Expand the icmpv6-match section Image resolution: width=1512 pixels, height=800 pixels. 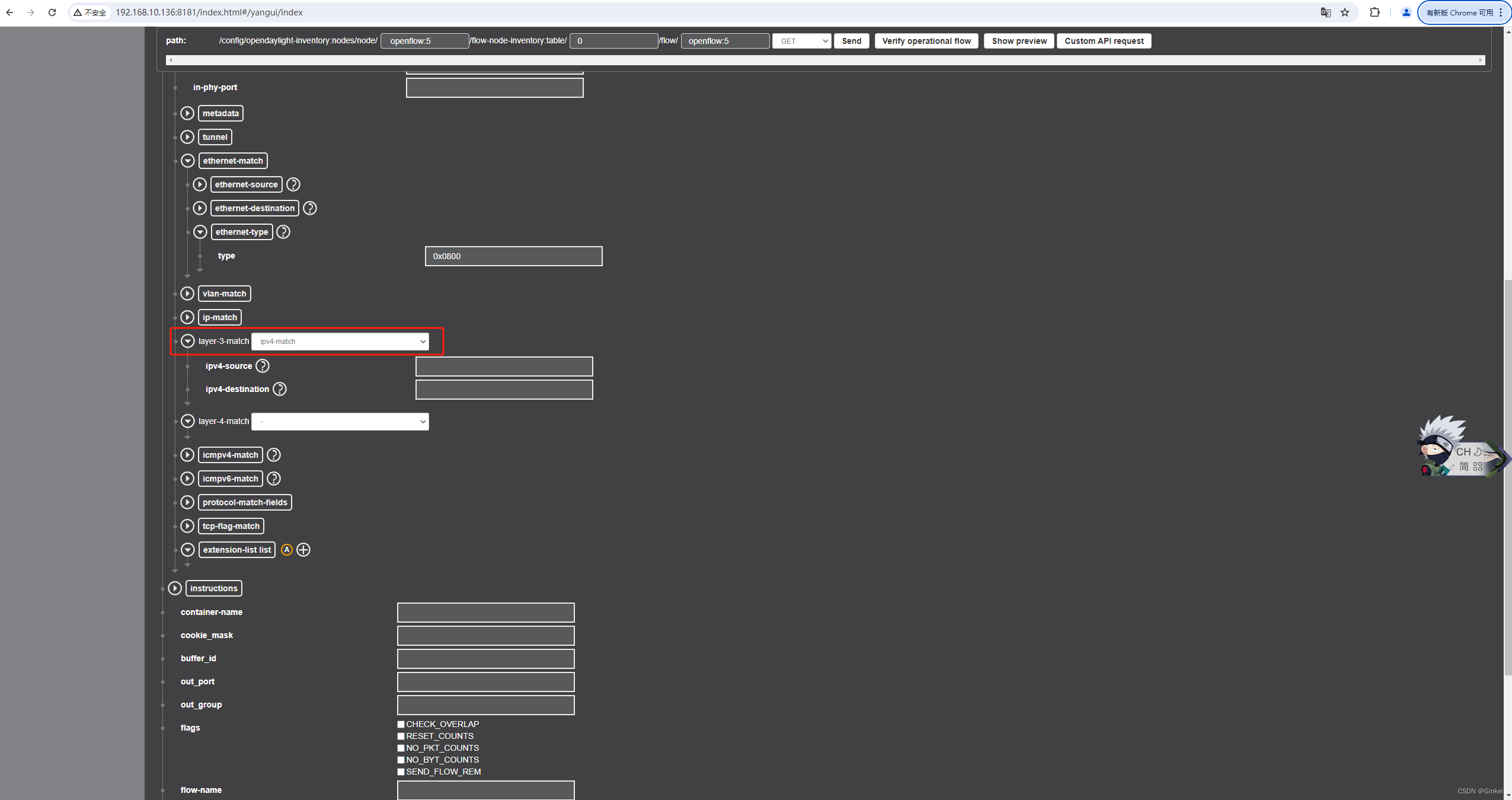tap(188, 478)
